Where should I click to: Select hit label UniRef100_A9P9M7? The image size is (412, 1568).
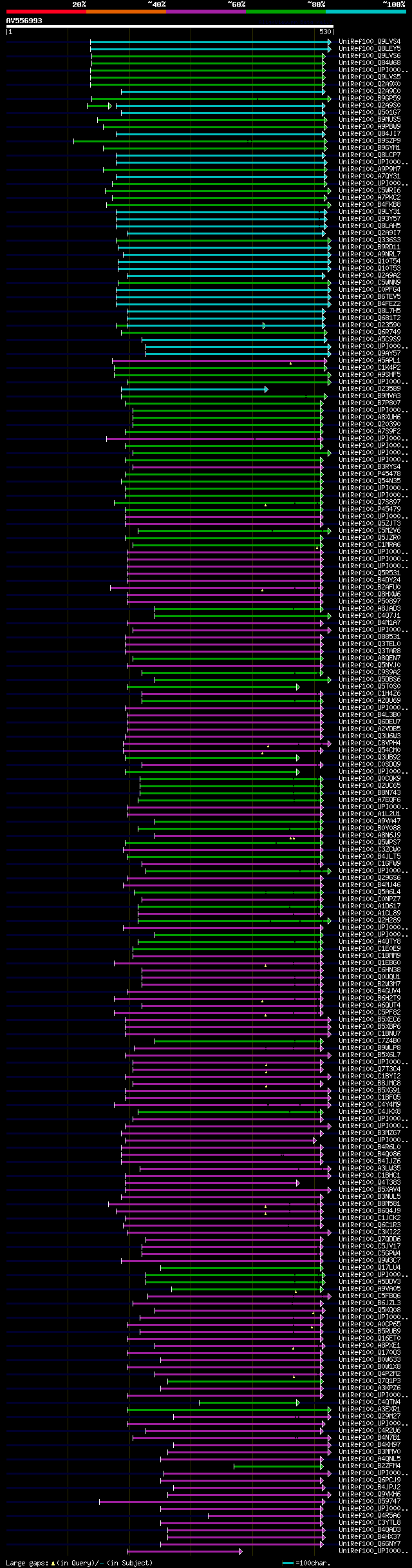[370, 169]
